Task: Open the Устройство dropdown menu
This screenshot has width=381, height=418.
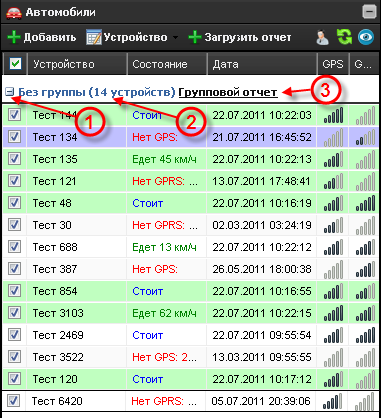Action: (x=132, y=37)
